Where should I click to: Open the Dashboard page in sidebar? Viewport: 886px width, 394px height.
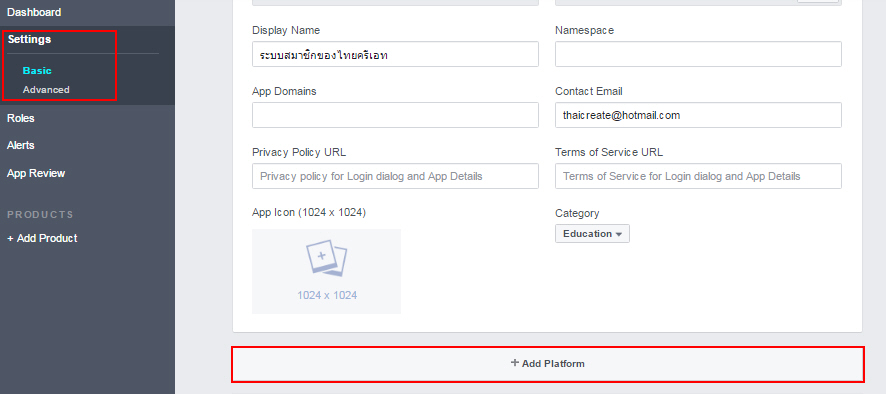coord(34,12)
